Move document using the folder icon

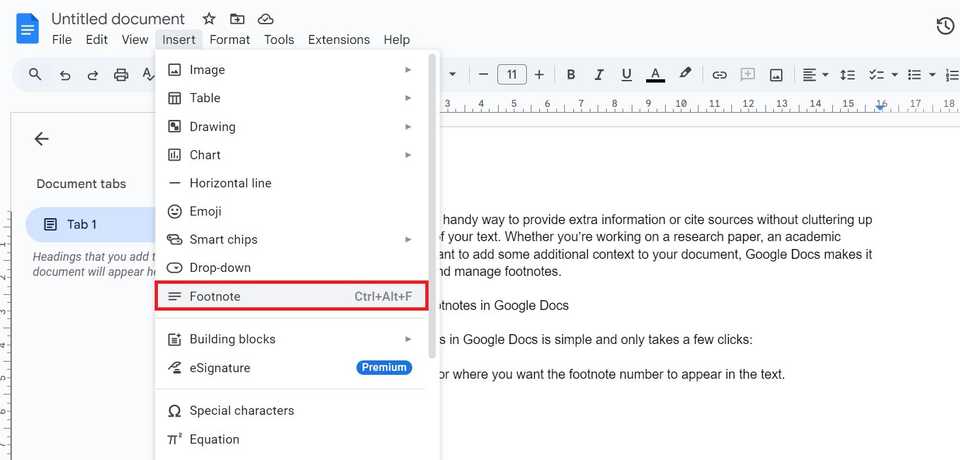[x=237, y=19]
